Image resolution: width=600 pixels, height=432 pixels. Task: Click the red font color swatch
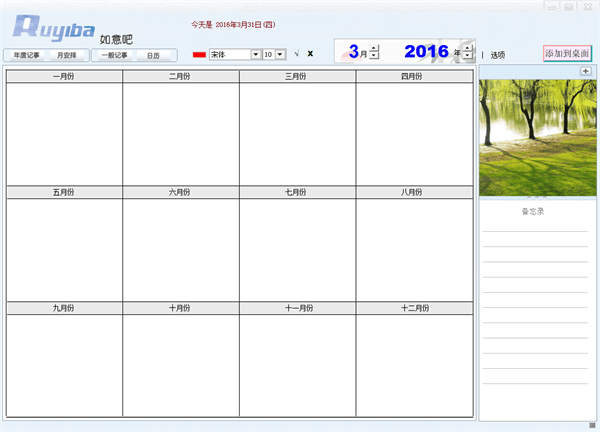pyautogui.click(x=199, y=54)
